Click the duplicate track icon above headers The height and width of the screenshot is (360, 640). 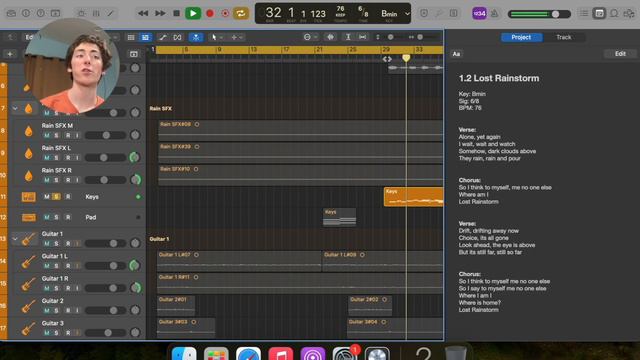click(x=133, y=54)
